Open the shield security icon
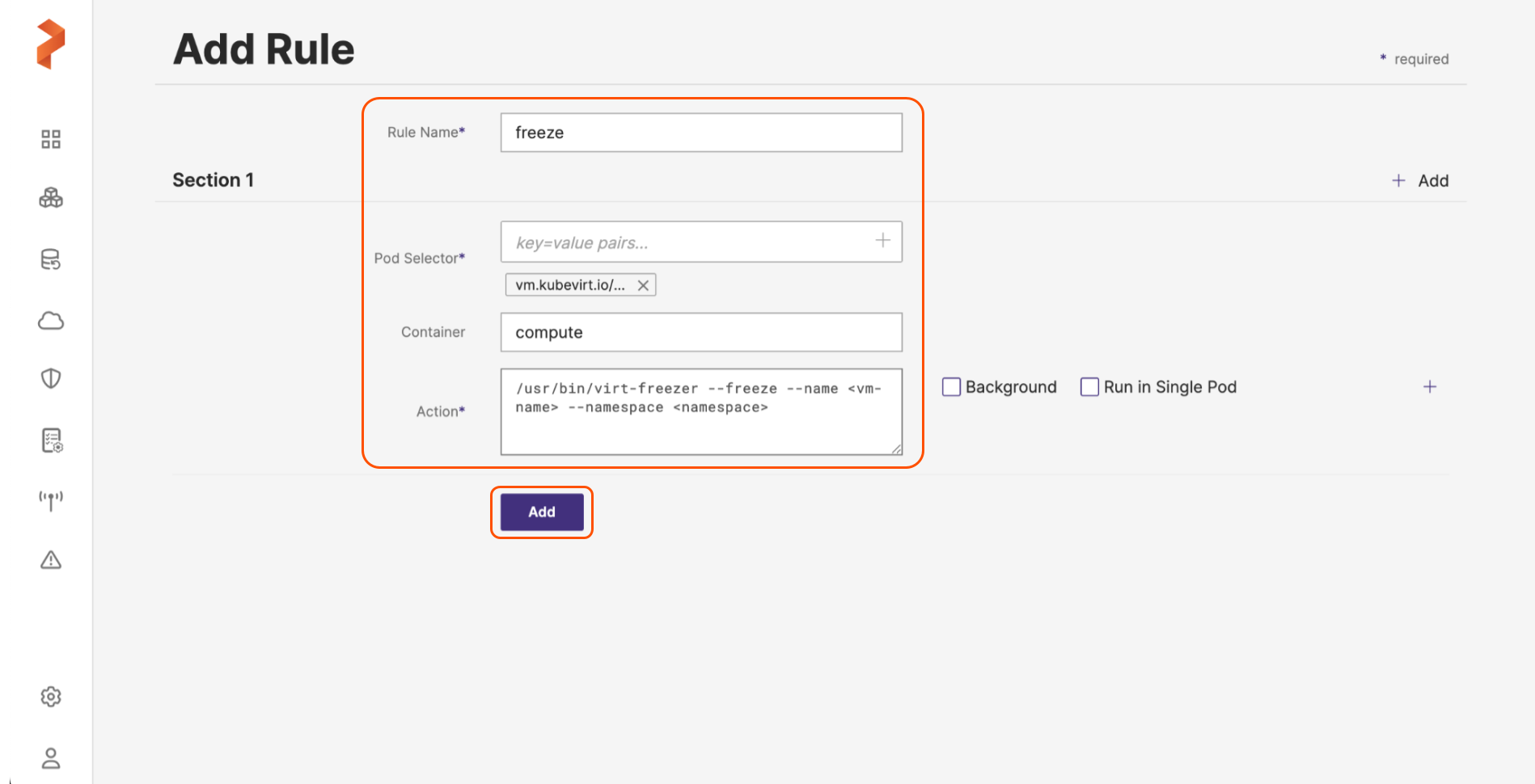Image resolution: width=1535 pixels, height=784 pixels. (x=51, y=378)
